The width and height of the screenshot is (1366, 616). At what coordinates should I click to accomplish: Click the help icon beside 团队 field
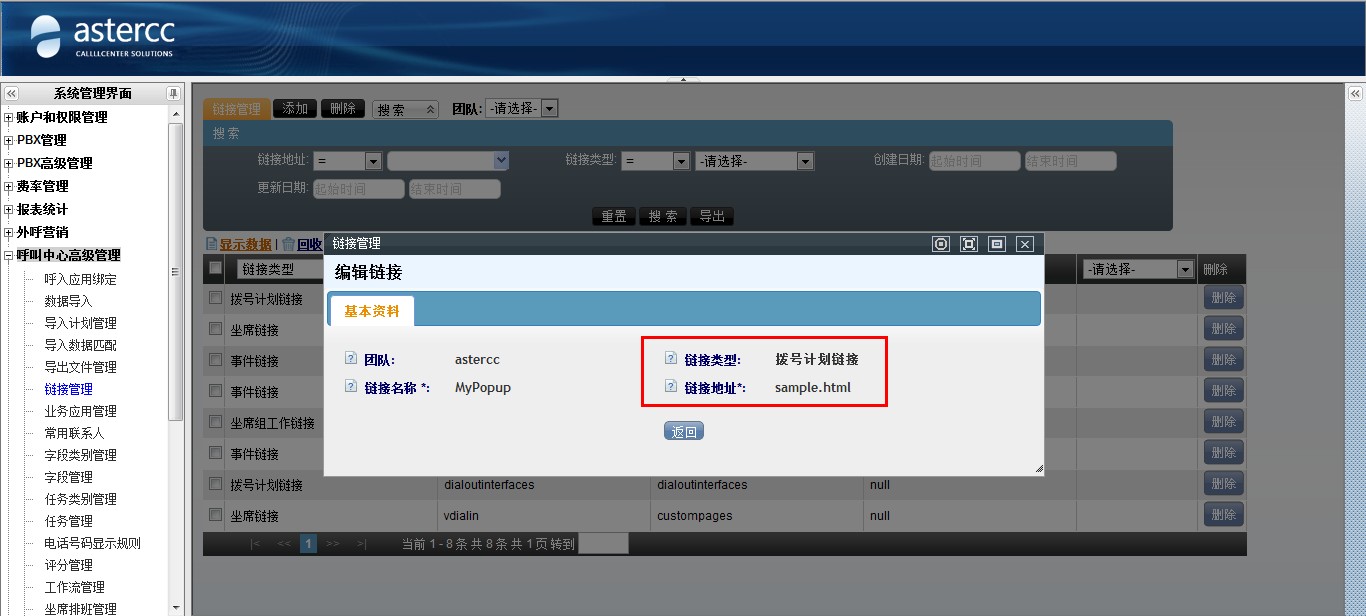pyautogui.click(x=350, y=359)
